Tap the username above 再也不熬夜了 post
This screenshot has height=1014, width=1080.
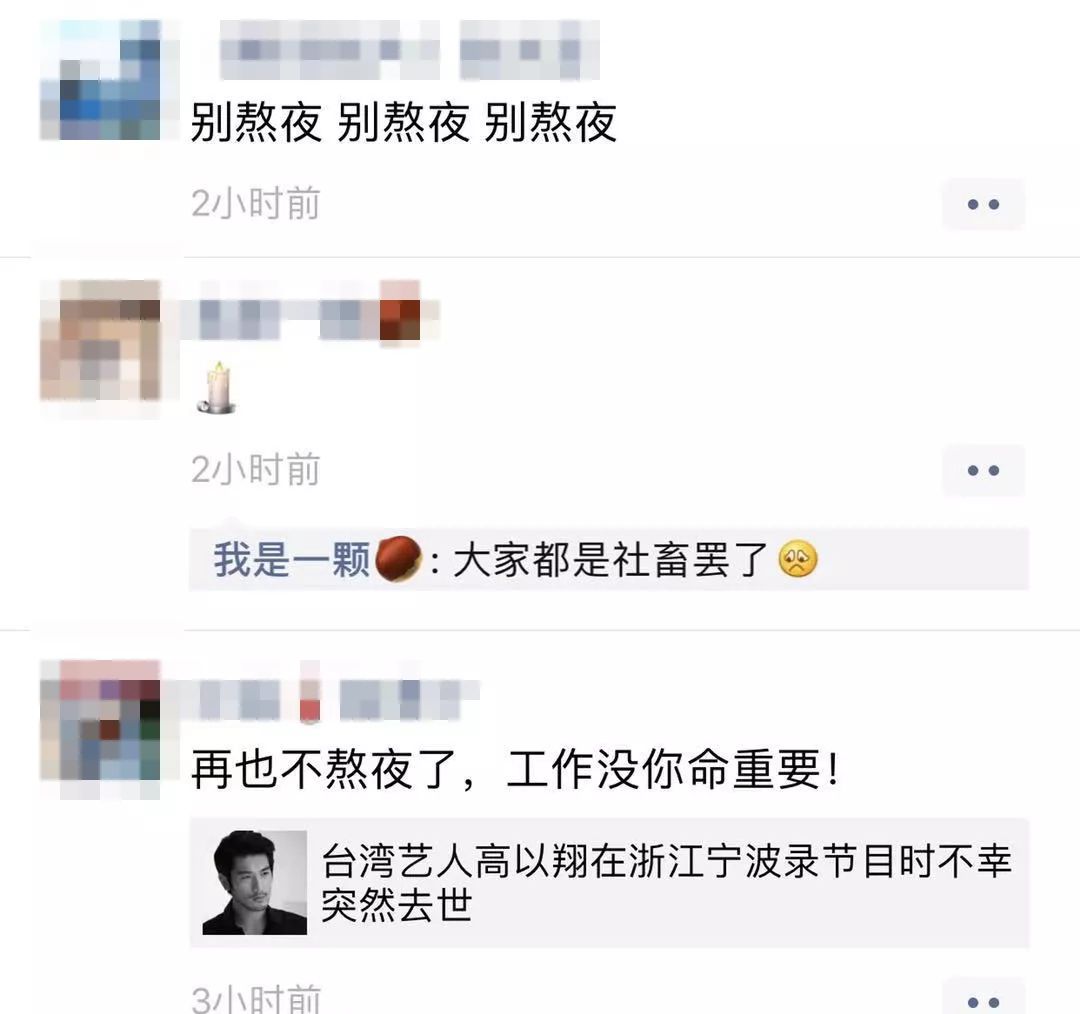(331, 699)
